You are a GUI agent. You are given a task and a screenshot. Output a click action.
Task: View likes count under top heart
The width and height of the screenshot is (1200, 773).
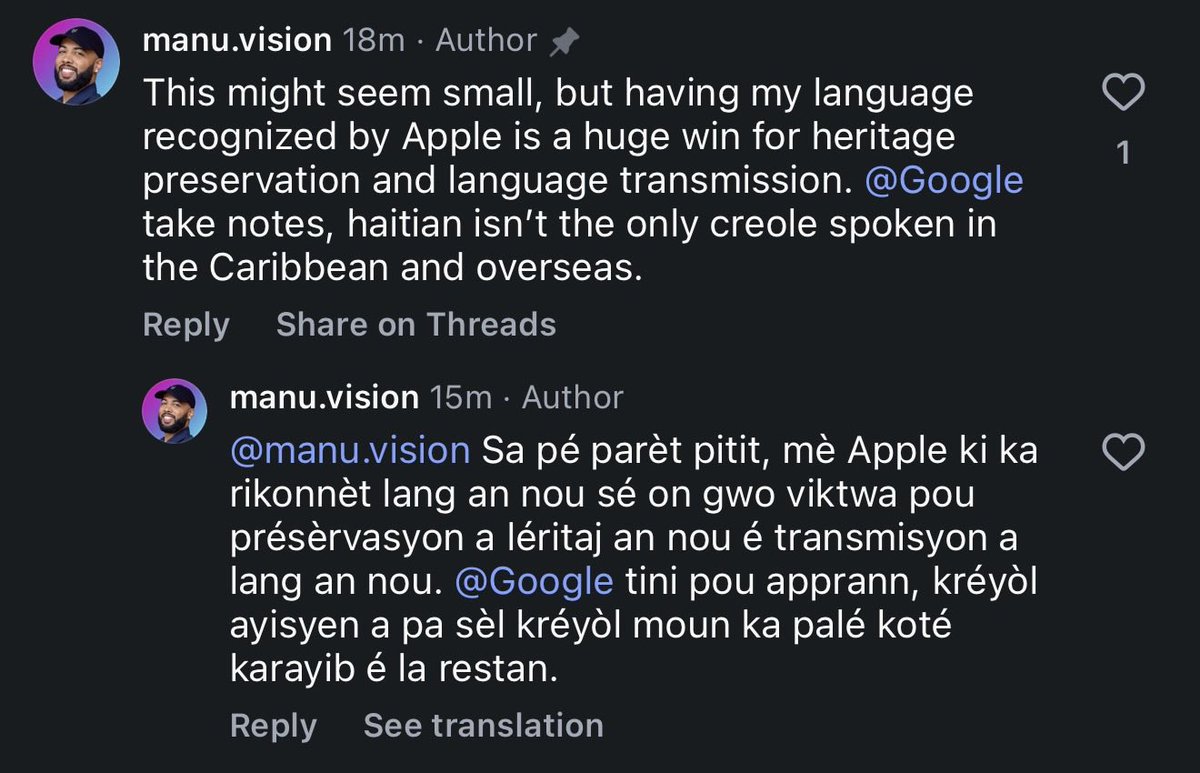1123,153
